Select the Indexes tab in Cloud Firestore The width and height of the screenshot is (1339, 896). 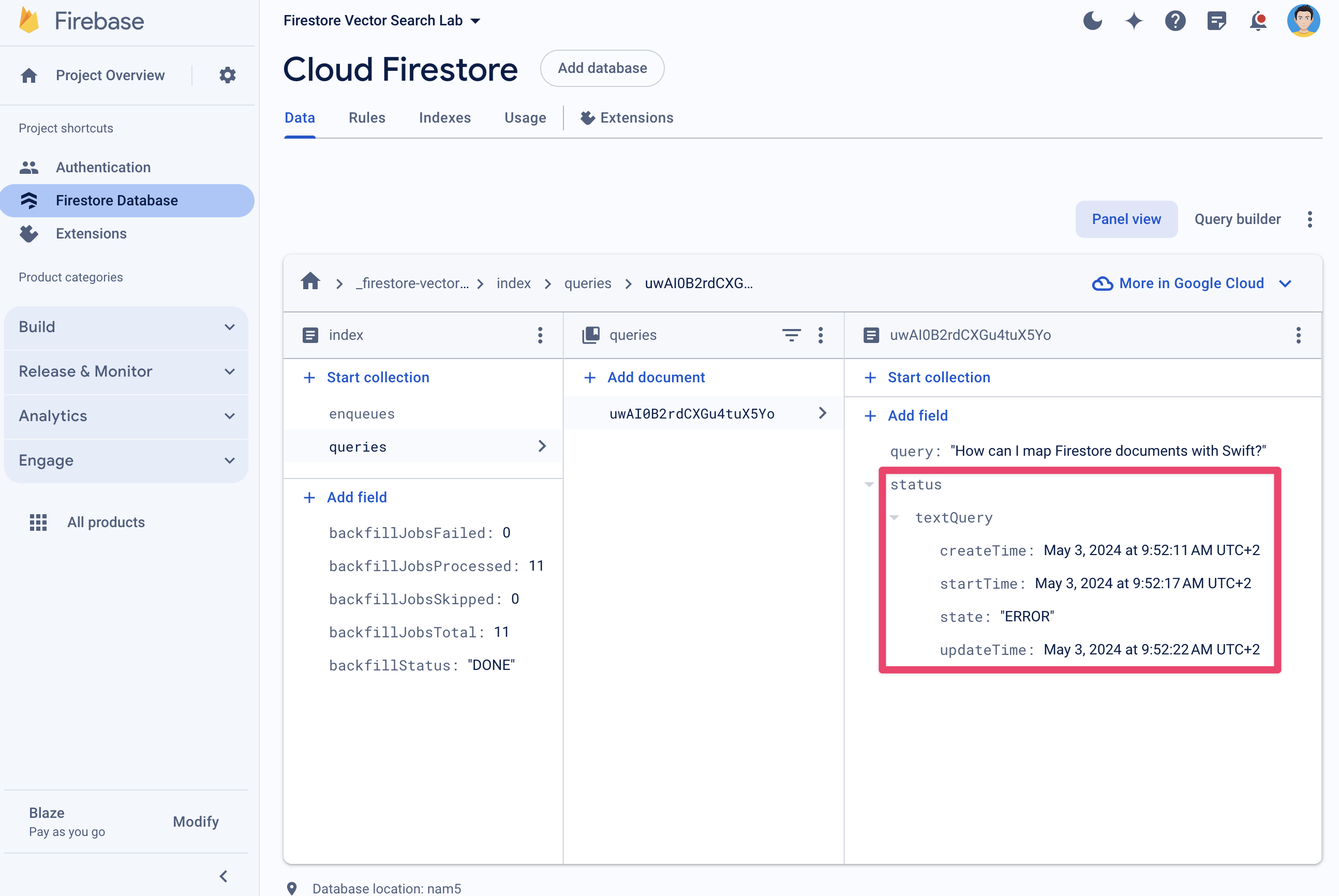pyautogui.click(x=444, y=118)
